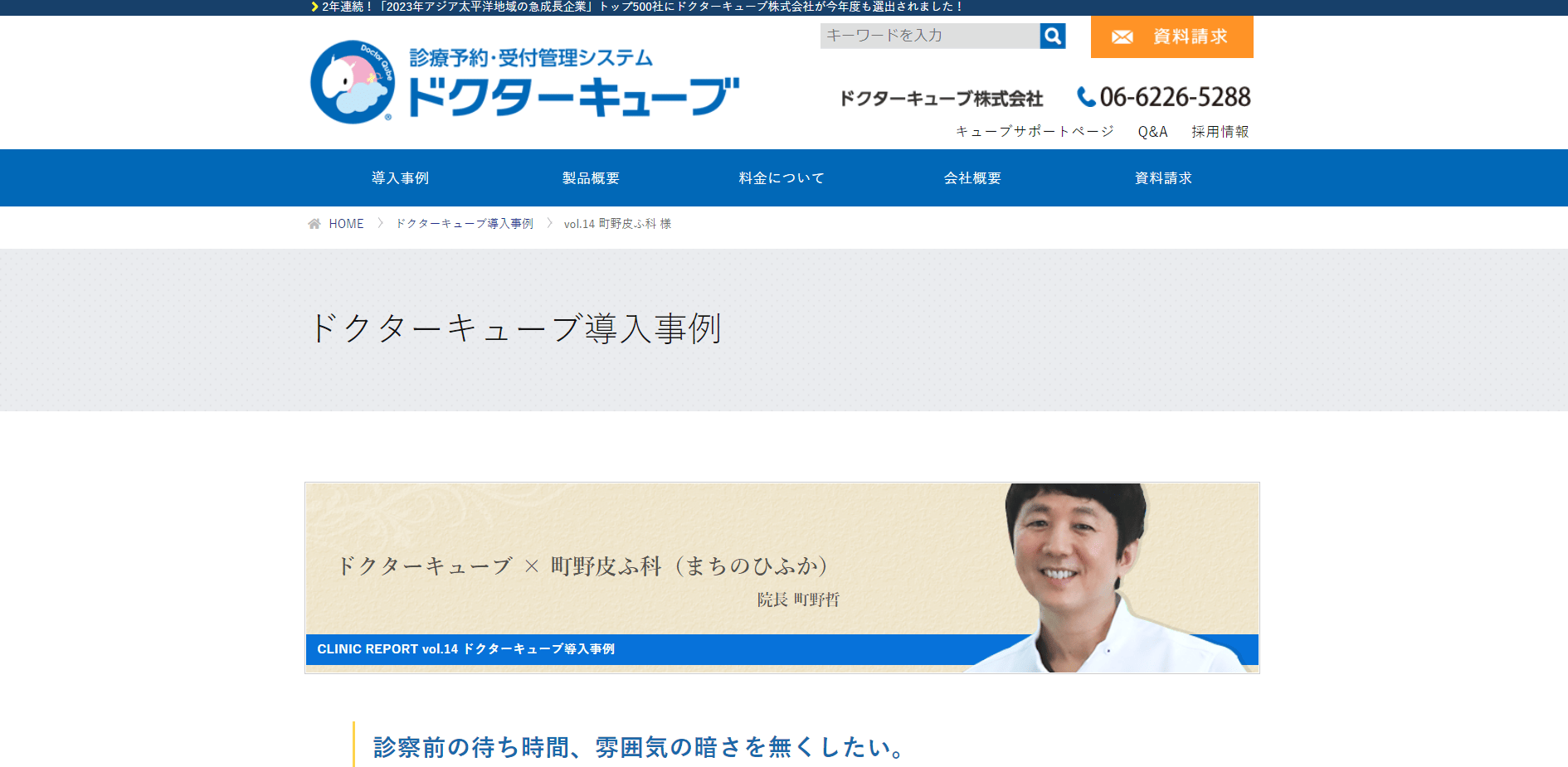Open the 導入事例 navigation menu item
This screenshot has width=1568, height=767.
click(x=400, y=178)
